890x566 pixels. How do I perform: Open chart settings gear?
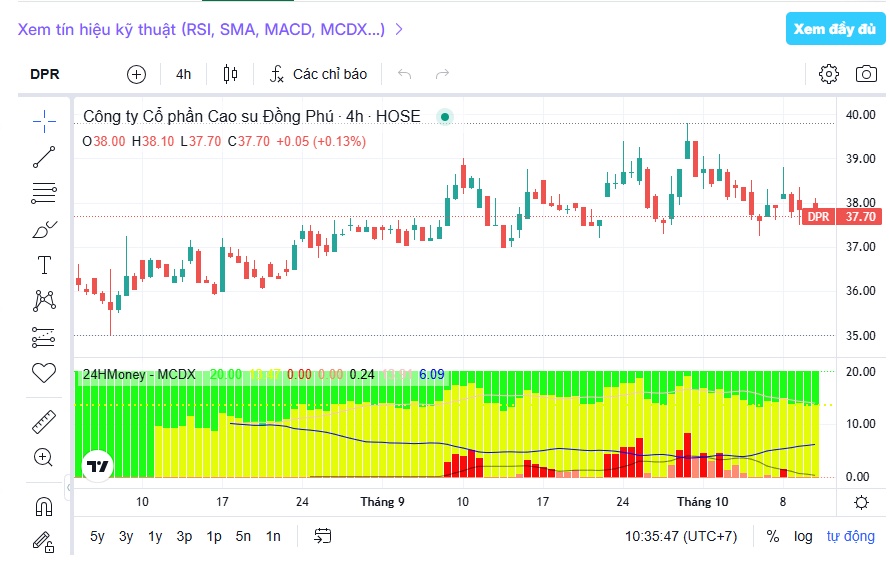coord(829,74)
